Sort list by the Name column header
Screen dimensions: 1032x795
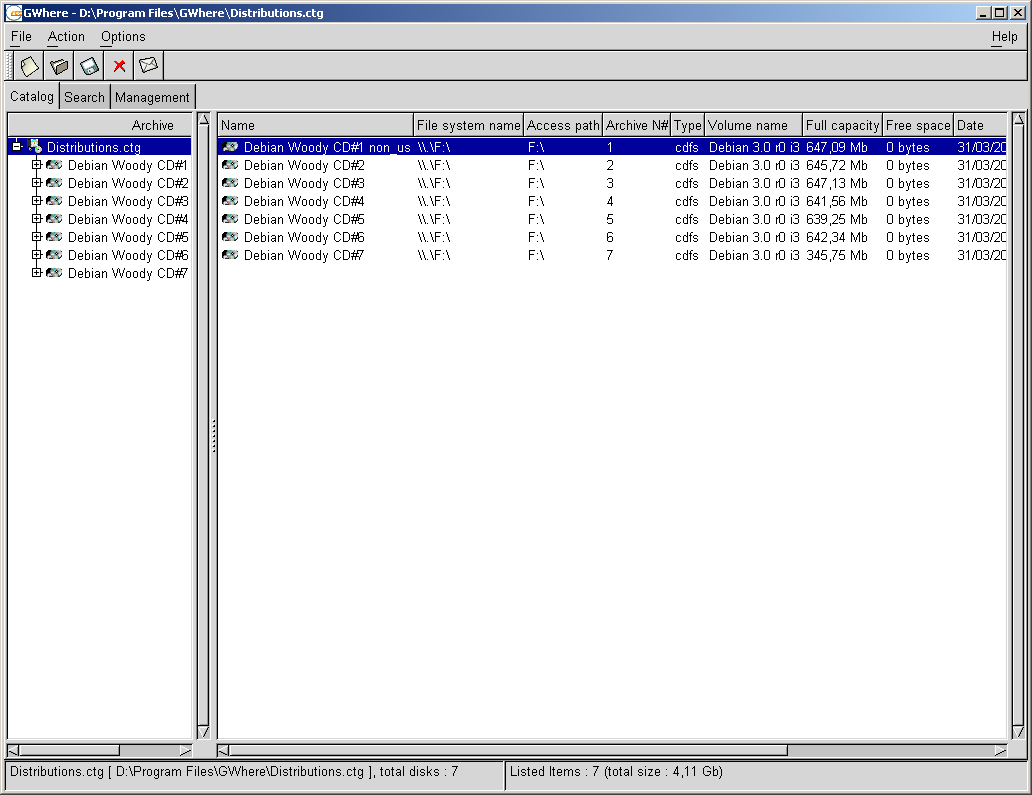coord(315,125)
